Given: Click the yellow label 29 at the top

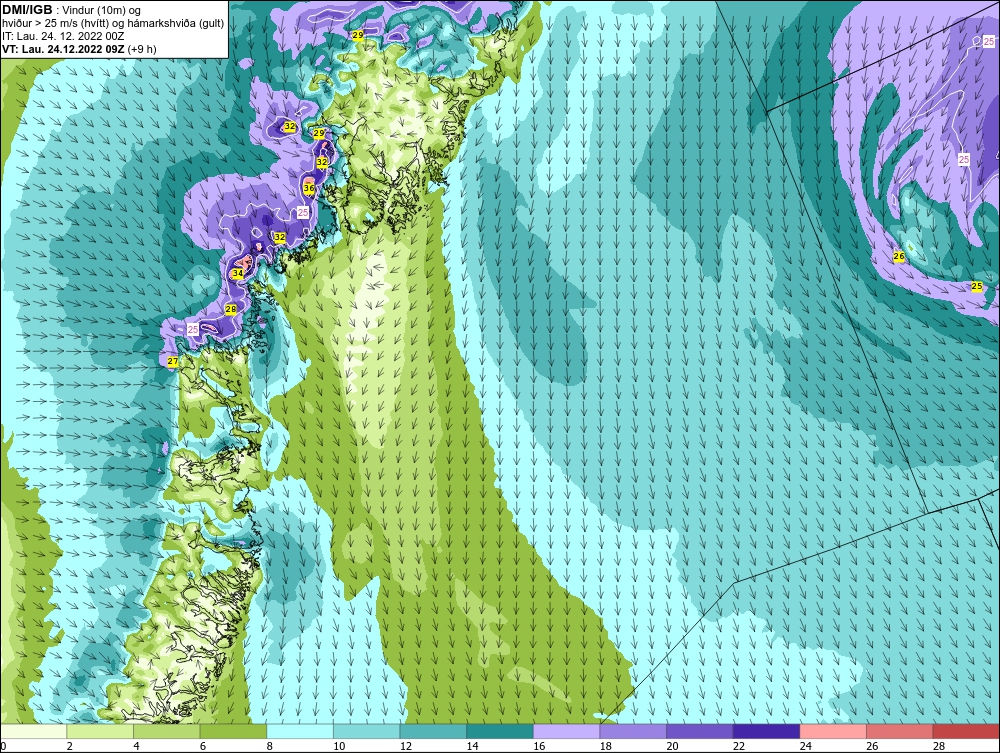Looking at the screenshot, I should 358,35.
